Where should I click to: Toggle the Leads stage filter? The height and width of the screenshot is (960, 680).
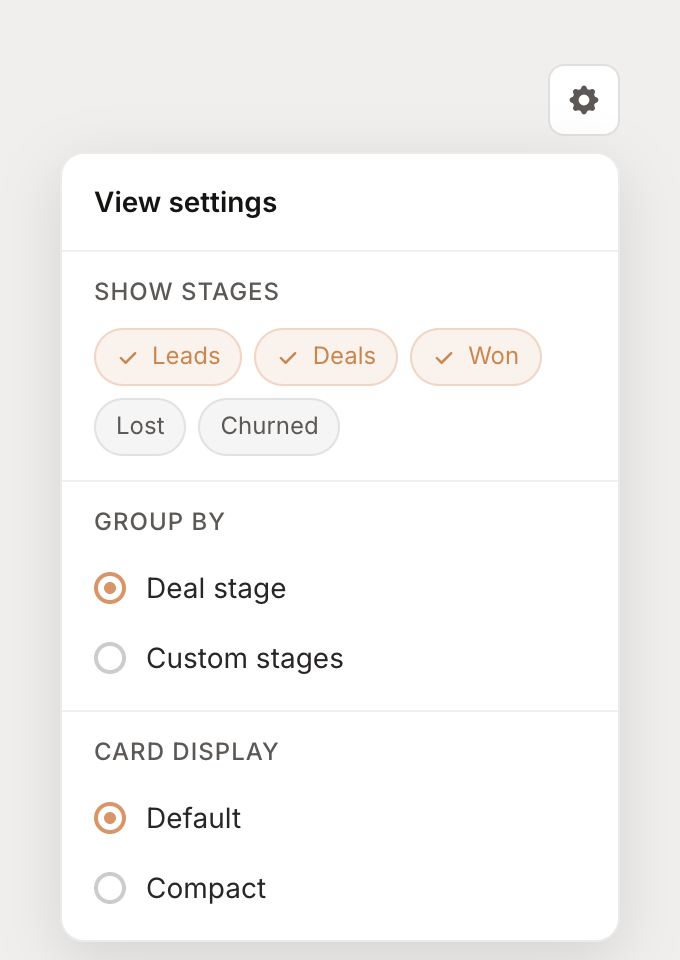point(168,357)
